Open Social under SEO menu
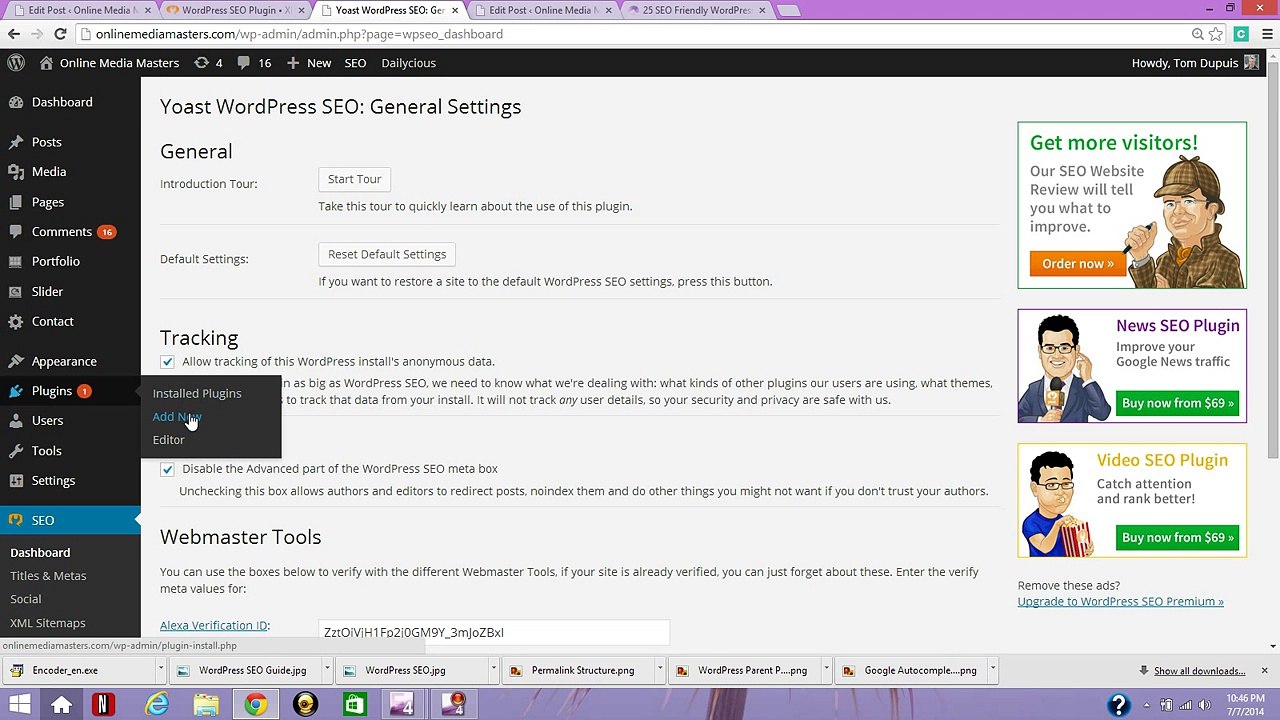 [x=26, y=599]
